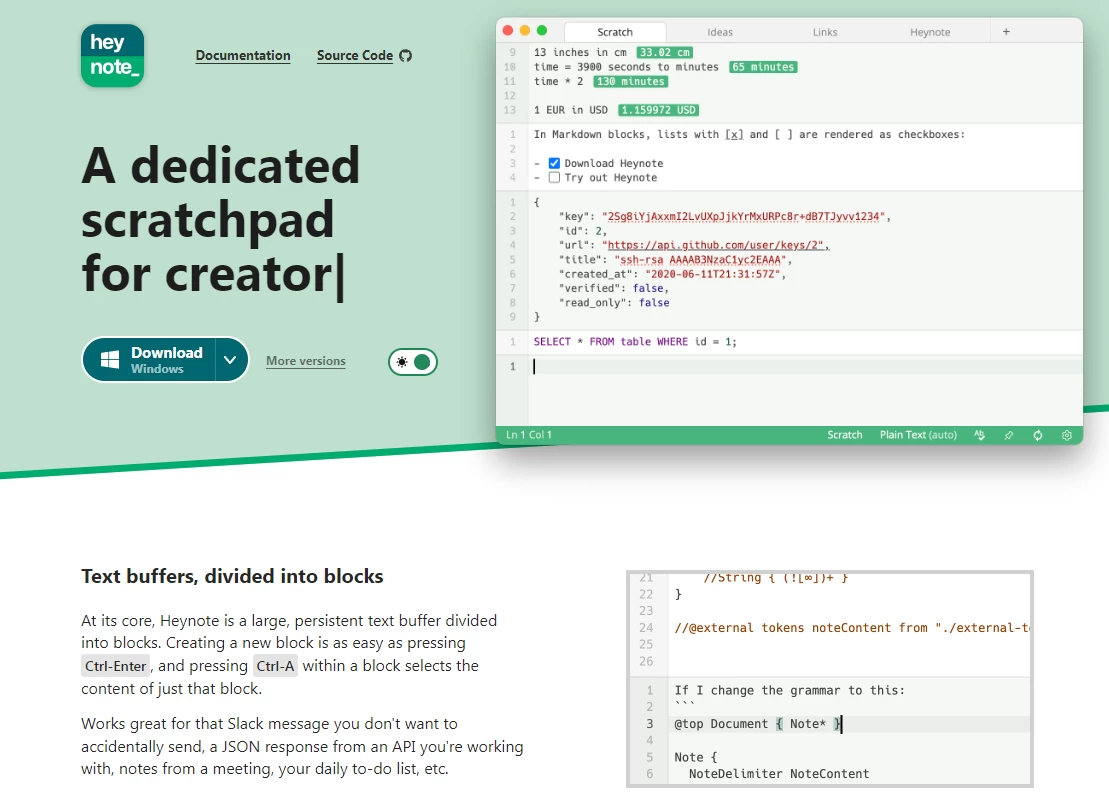This screenshot has height=803, width=1109.
Task: Click the grammar code screenshot image
Action: [x=830, y=678]
